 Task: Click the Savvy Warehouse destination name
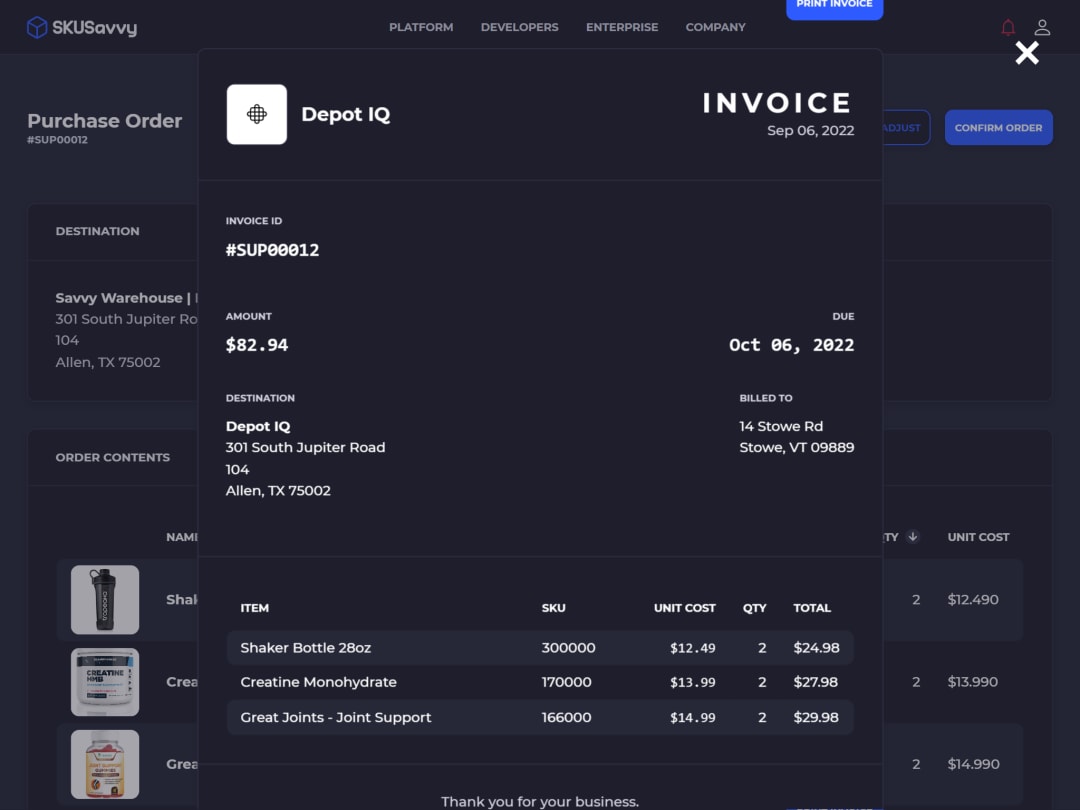click(x=118, y=298)
